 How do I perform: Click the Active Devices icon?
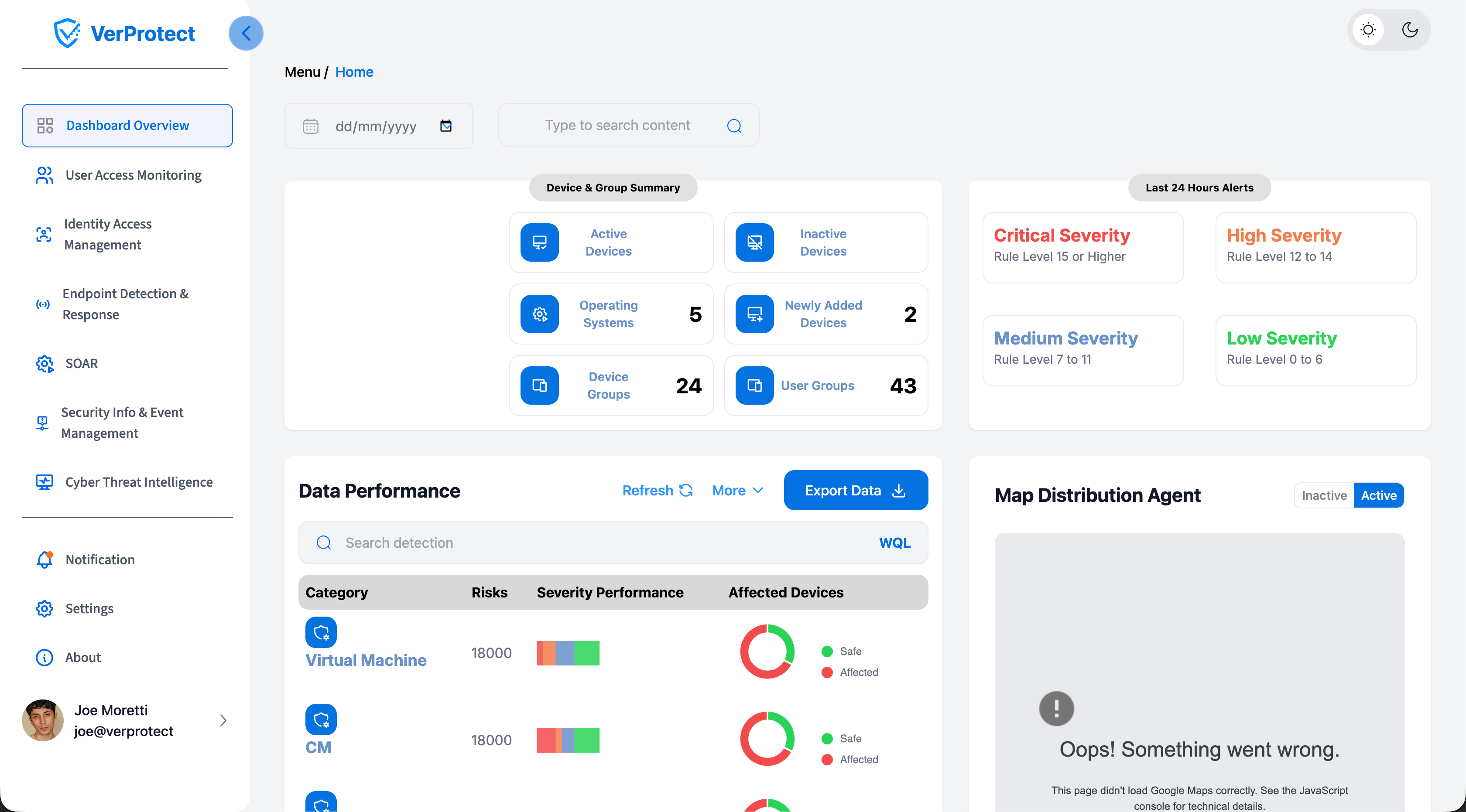540,242
